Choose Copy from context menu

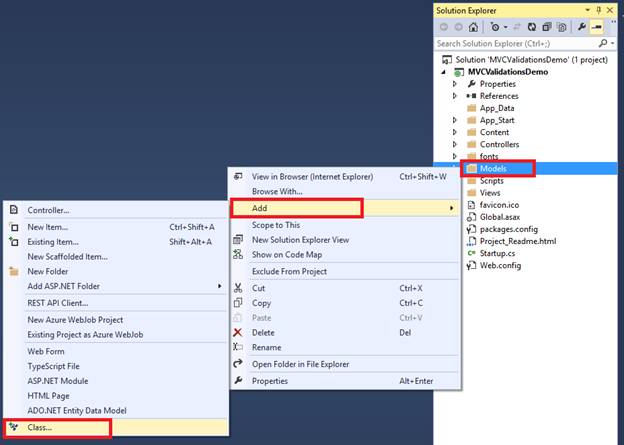(x=345, y=303)
